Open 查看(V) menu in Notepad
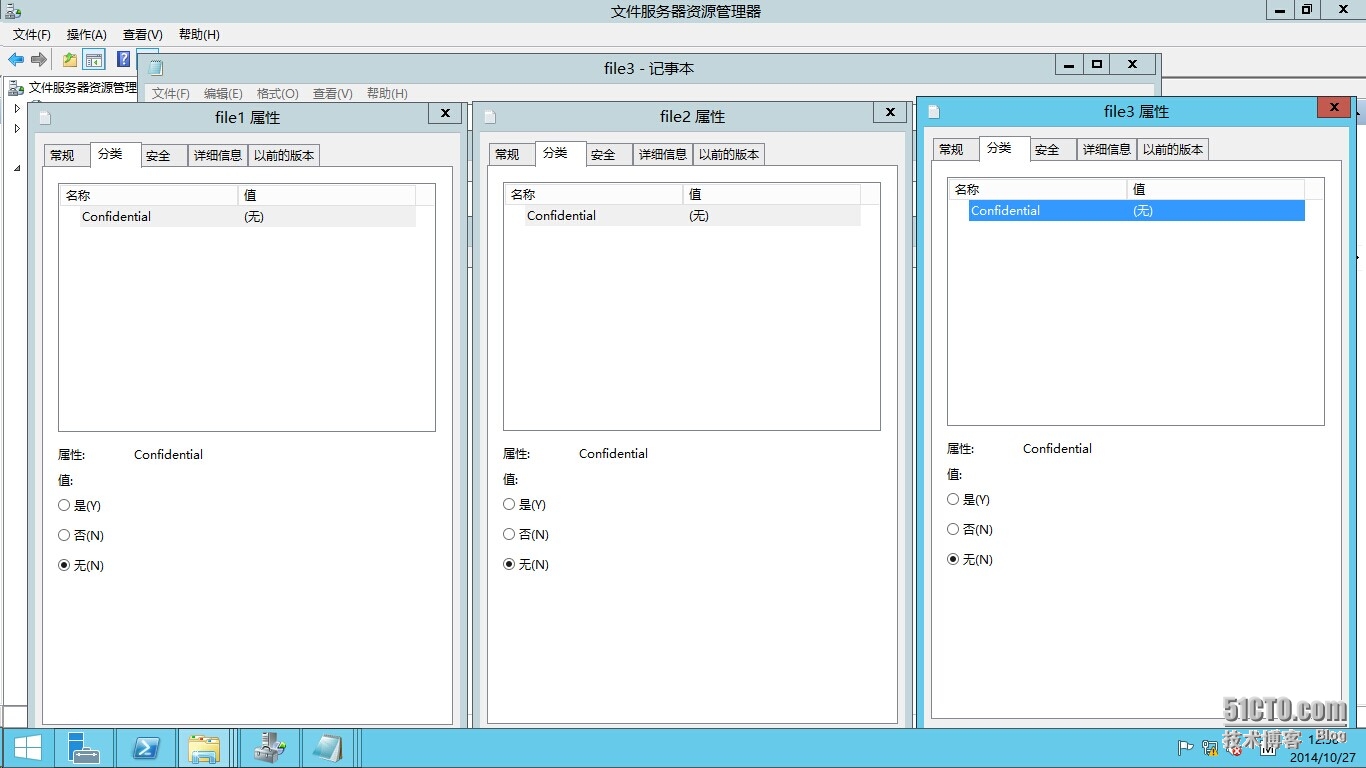1366x768 pixels. [333, 94]
